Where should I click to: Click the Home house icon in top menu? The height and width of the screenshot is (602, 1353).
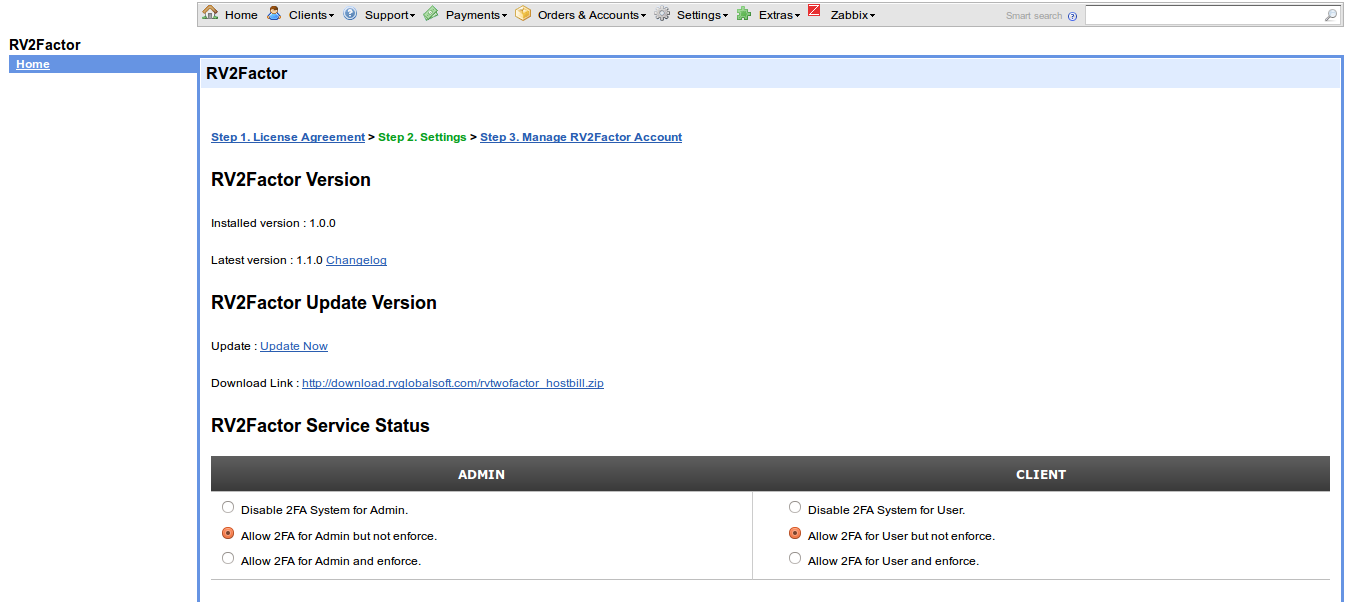tap(210, 13)
